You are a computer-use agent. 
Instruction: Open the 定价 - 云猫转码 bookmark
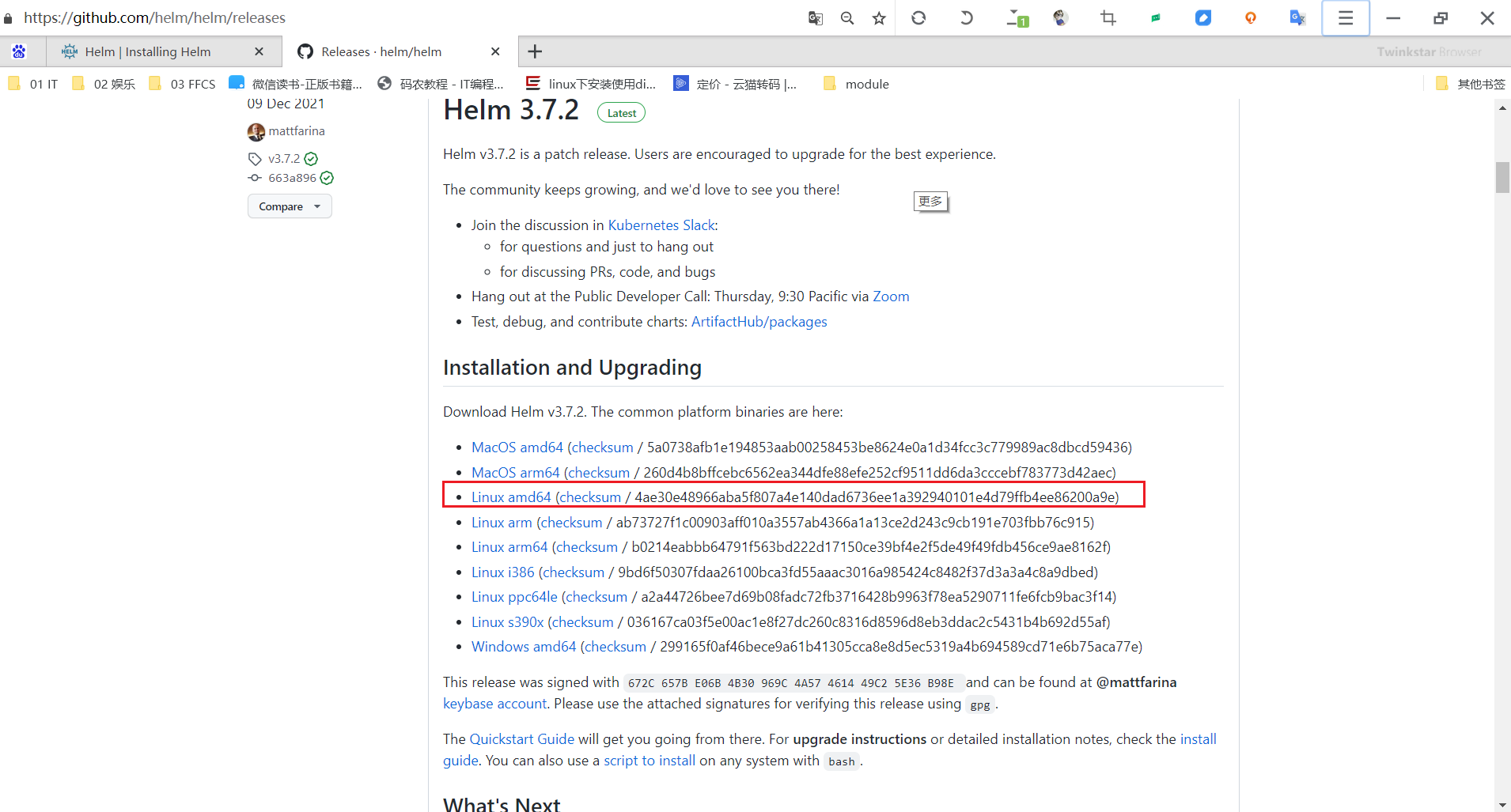coord(735,84)
